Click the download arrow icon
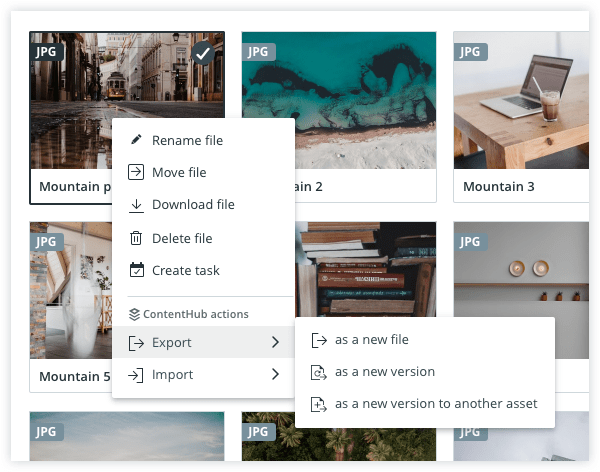The height and width of the screenshot is (472, 600). tap(136, 206)
